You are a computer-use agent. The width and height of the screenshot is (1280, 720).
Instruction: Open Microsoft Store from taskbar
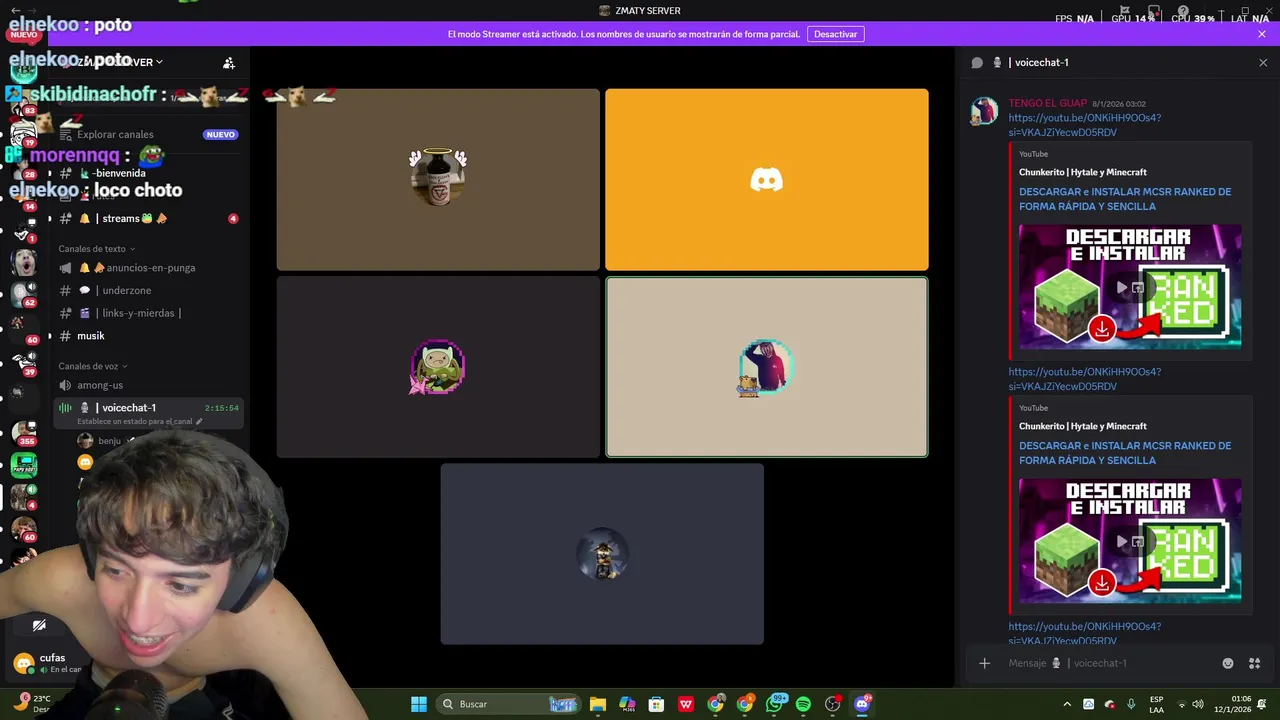coord(656,704)
